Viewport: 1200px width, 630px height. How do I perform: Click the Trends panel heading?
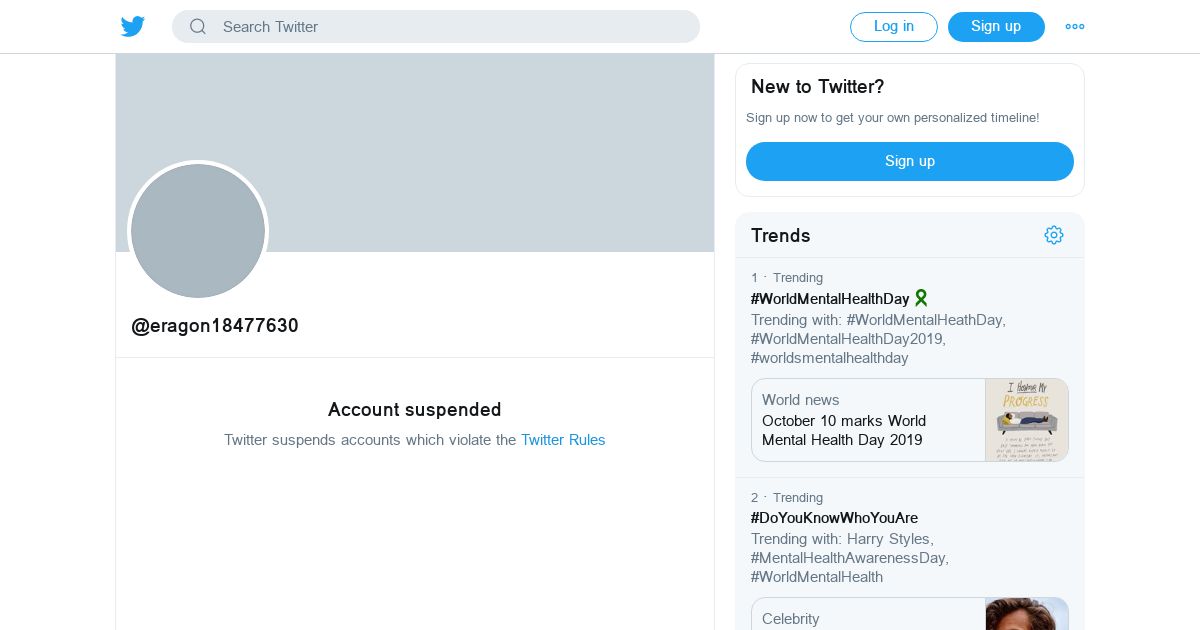[781, 236]
